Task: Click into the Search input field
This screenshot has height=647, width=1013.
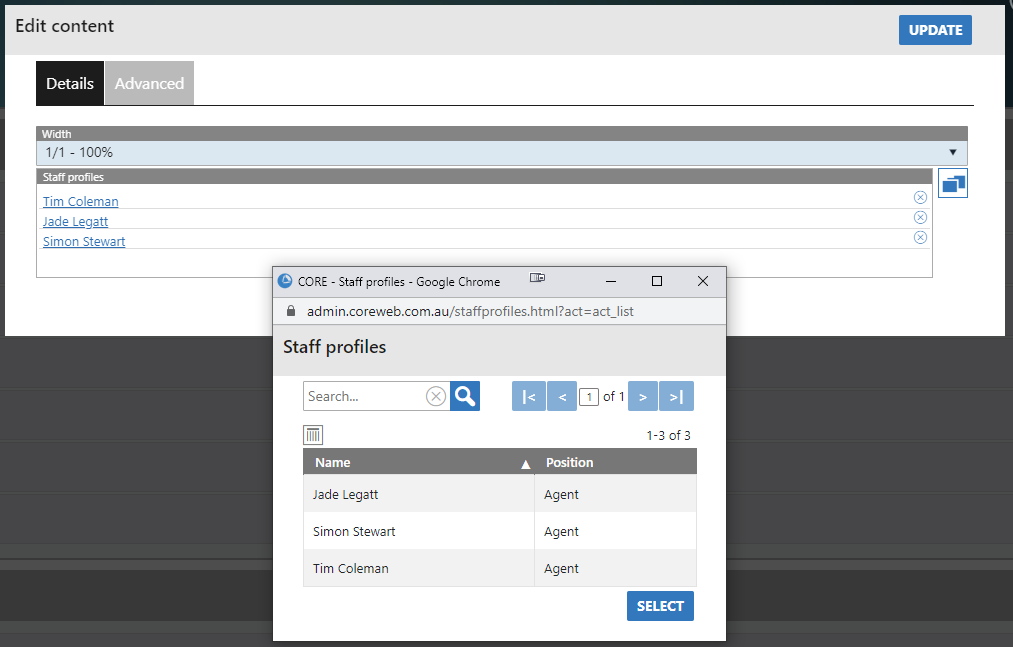Action: click(x=364, y=396)
